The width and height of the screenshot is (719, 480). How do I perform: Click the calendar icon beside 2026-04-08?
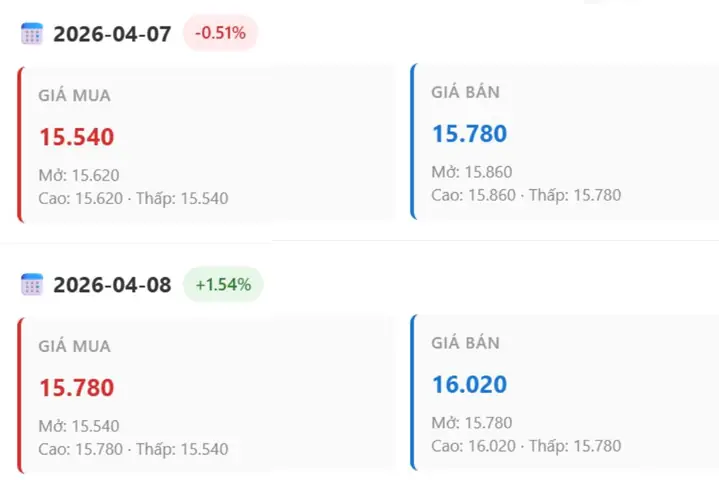point(32,285)
